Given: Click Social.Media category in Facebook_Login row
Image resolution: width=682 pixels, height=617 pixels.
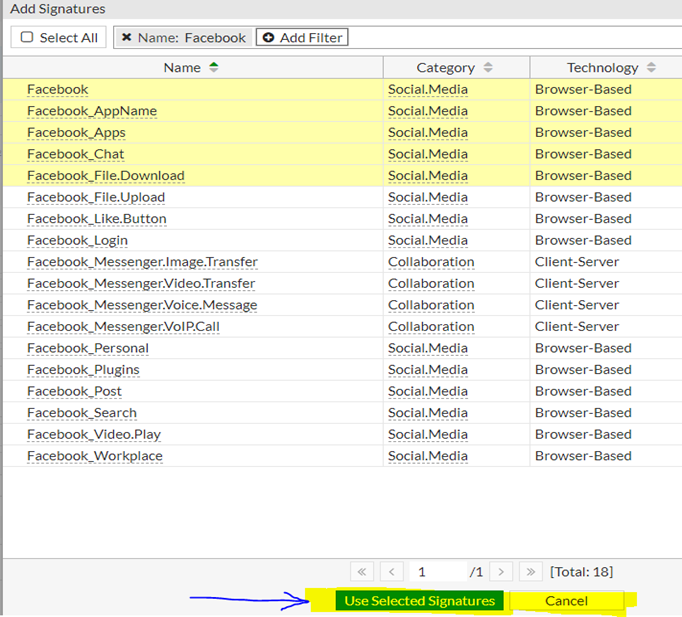Looking at the screenshot, I should click(x=428, y=240).
